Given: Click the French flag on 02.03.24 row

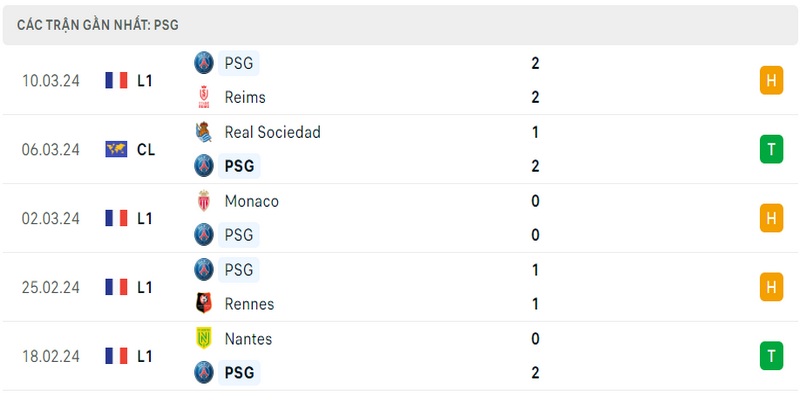Looking at the screenshot, I should (116, 218).
